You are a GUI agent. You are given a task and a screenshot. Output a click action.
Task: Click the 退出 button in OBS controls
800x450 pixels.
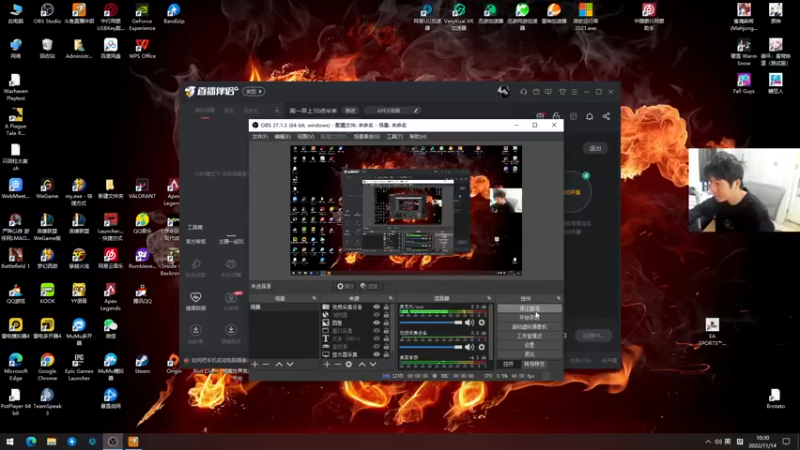click(529, 354)
